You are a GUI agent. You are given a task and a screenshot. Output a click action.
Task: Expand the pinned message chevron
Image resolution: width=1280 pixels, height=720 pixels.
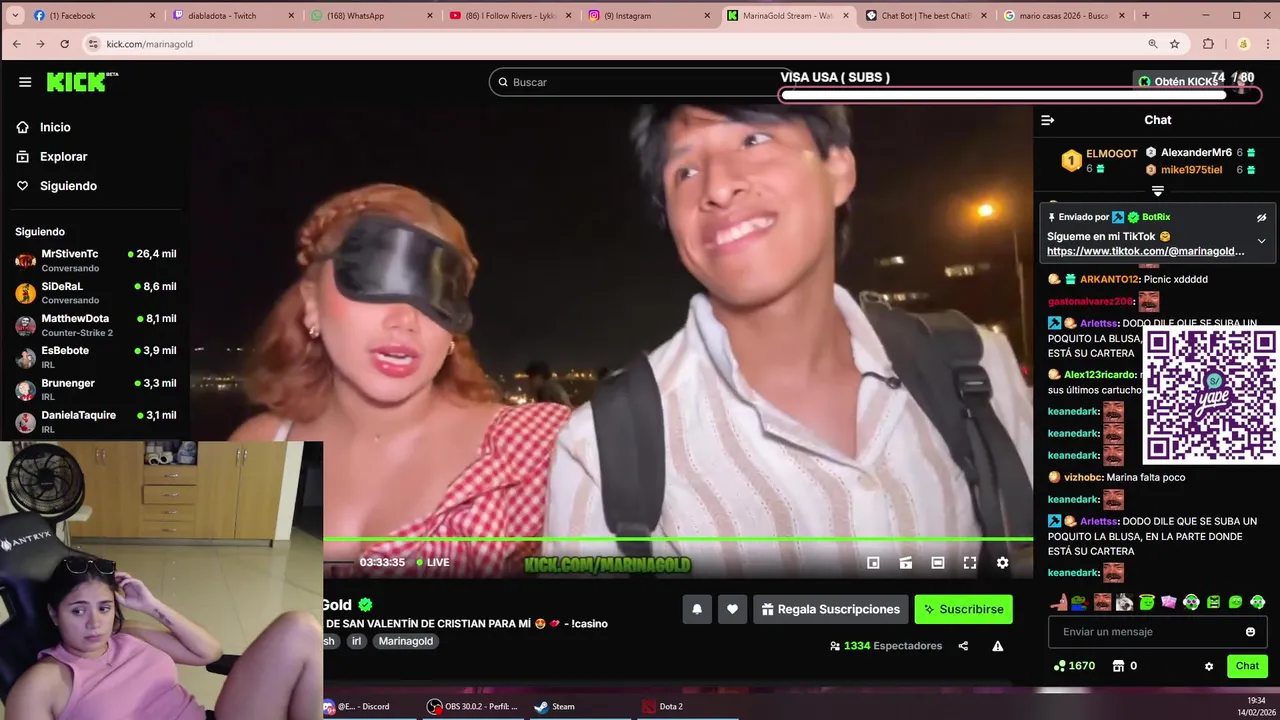(x=1261, y=241)
